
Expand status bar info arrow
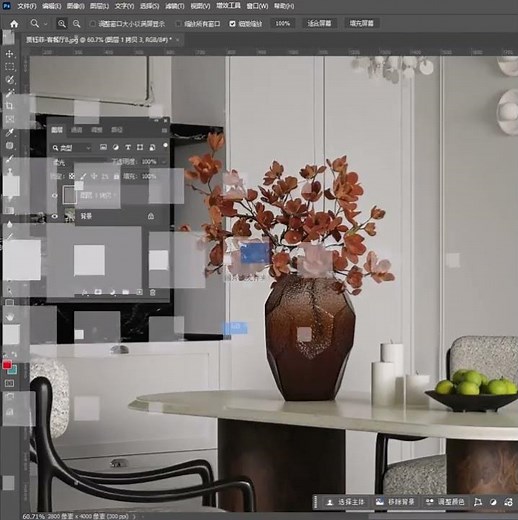[134, 516]
